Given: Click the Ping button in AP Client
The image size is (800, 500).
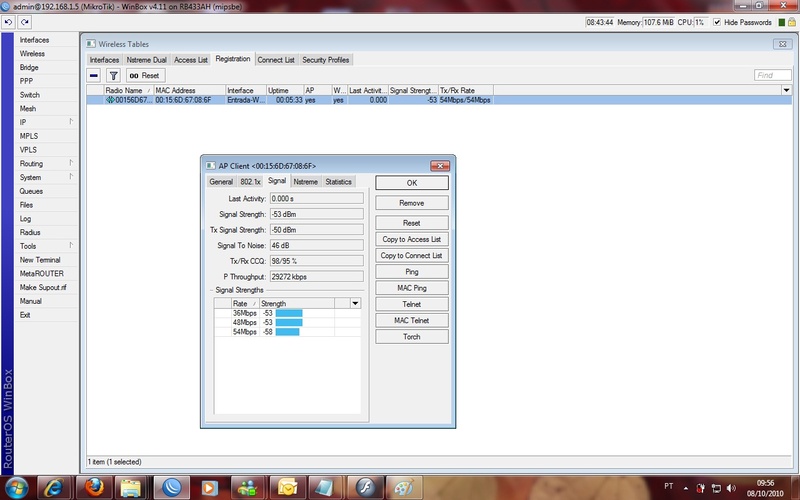Looking at the screenshot, I should click(412, 272).
